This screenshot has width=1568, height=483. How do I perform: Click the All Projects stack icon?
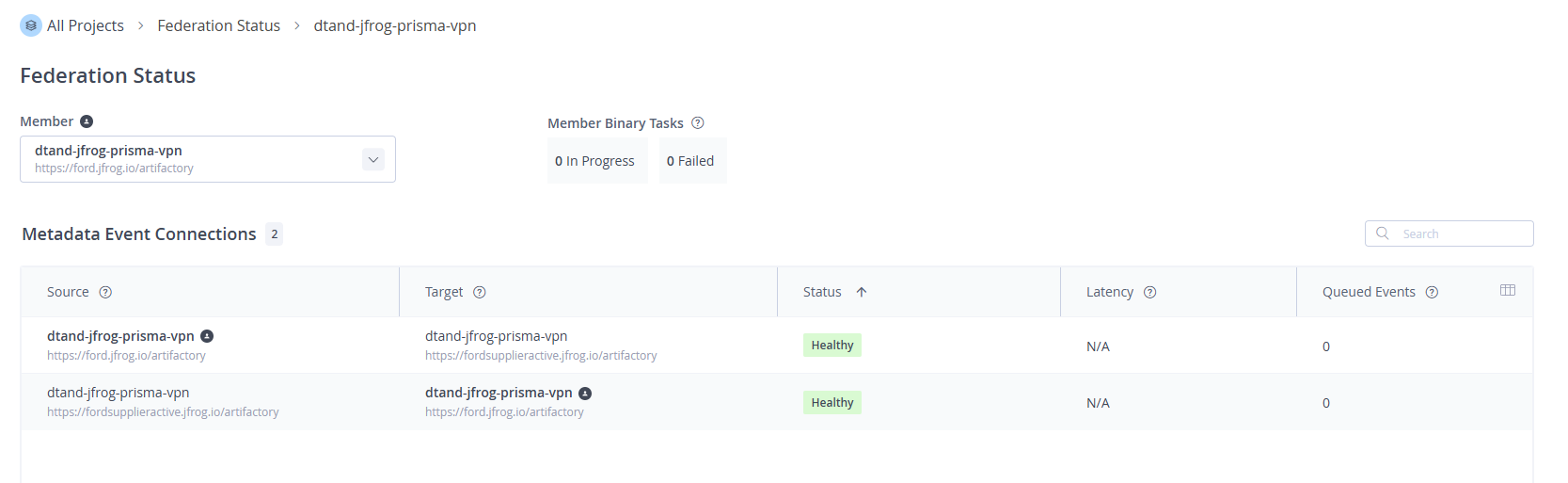pos(31,25)
